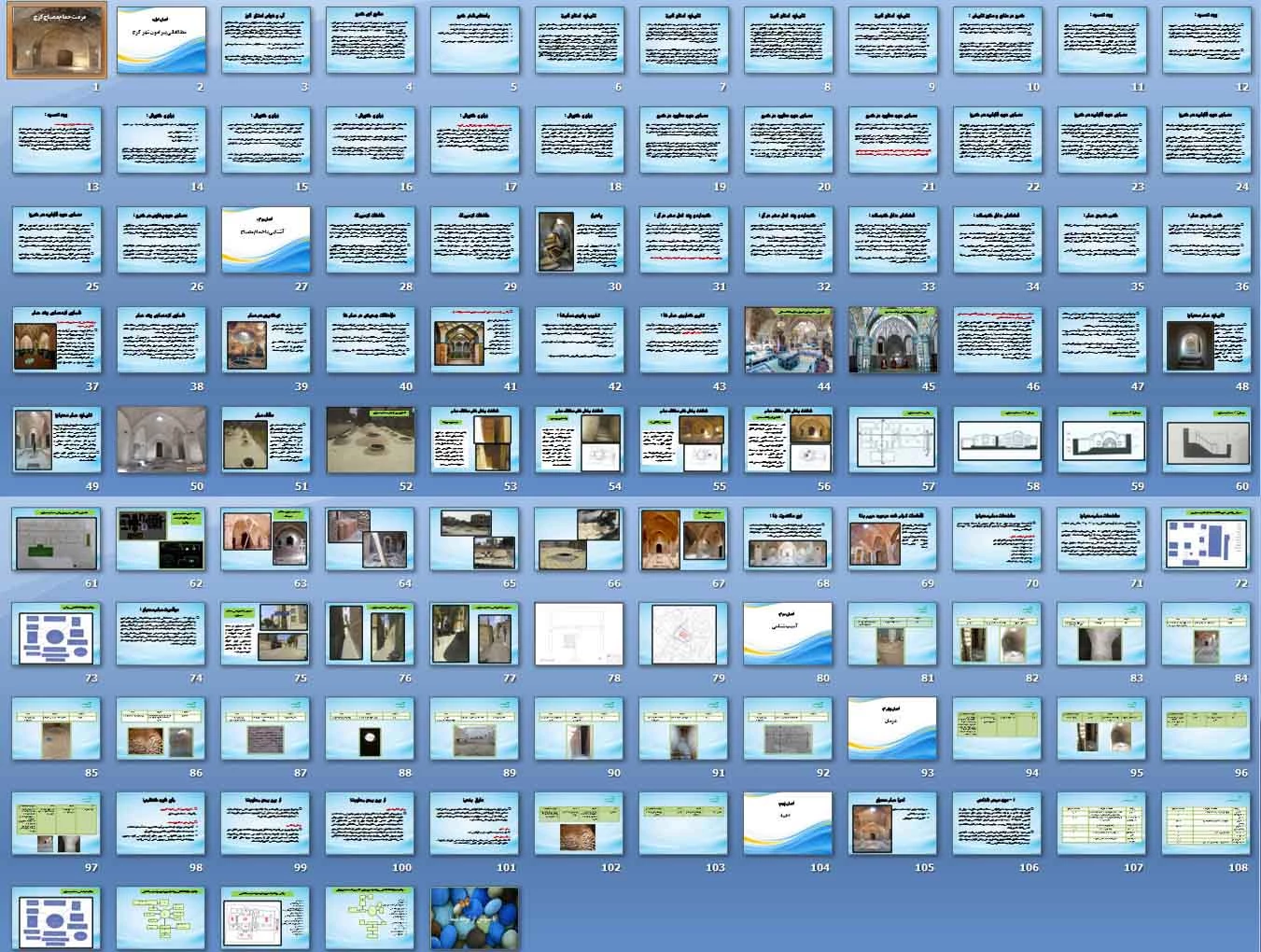Image resolution: width=1261 pixels, height=952 pixels.
Task: Select the final slide with blue pebbles
Action: pos(475,918)
